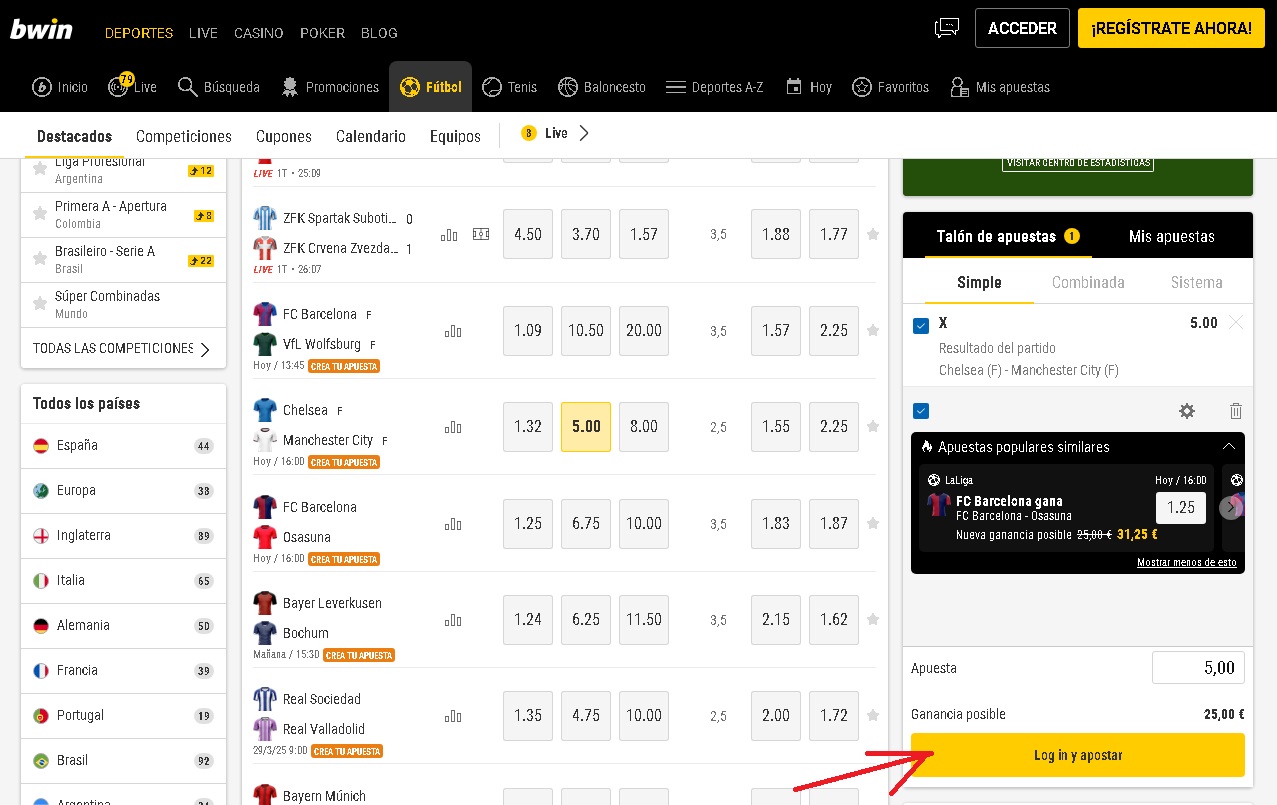
Task: Favorite Bayer Leverkusen vs Bochum star
Action: 873,619
